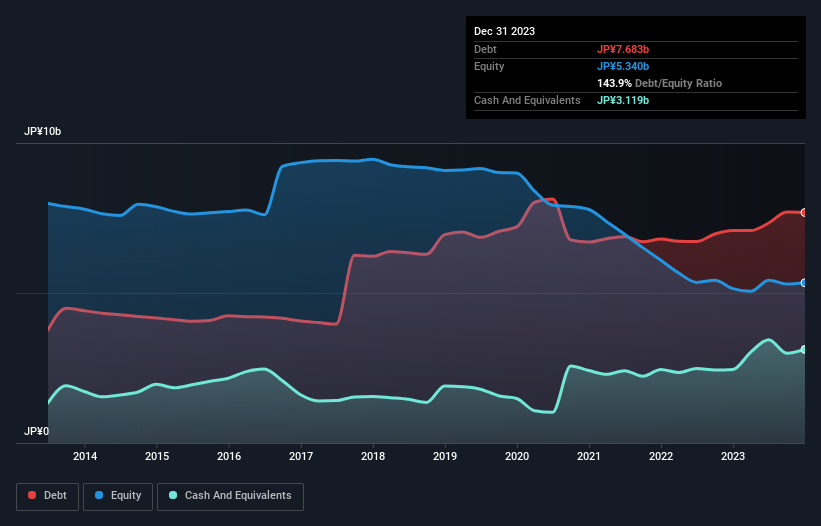821x526 pixels.
Task: Click the tooltip Cash And Equivalents label
Action: pyautogui.click(x=527, y=100)
